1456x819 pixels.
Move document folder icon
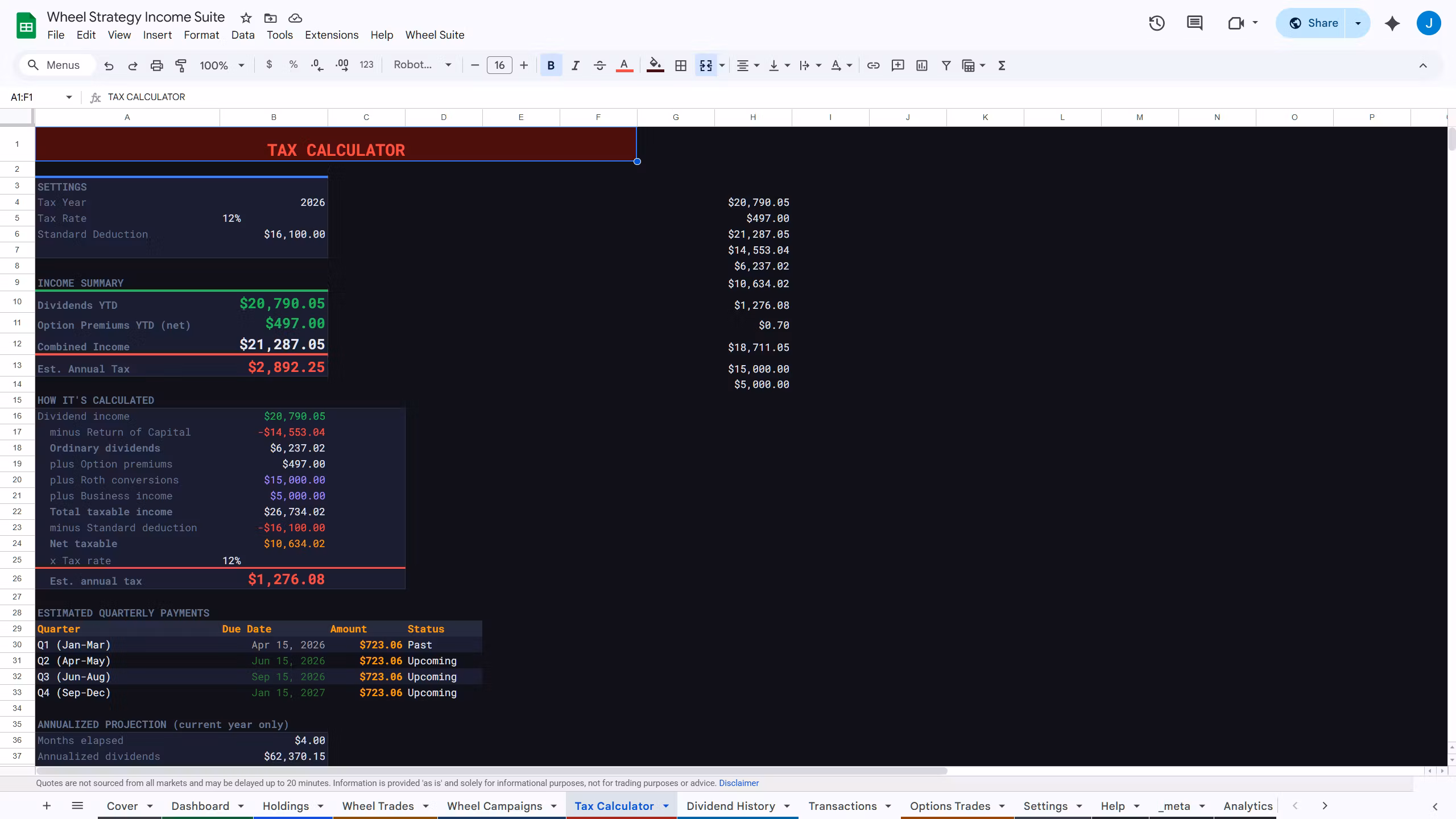pos(270,18)
